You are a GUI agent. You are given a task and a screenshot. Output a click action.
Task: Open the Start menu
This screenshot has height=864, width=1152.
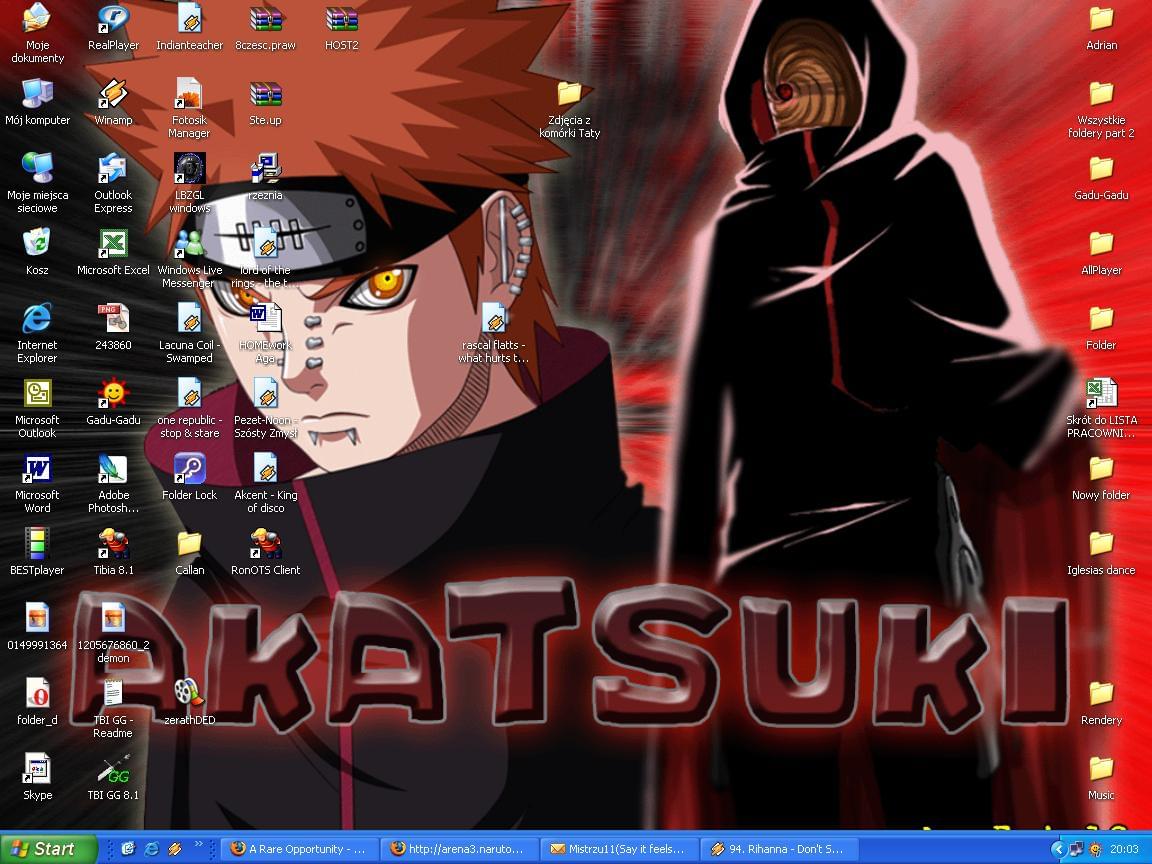pos(48,849)
